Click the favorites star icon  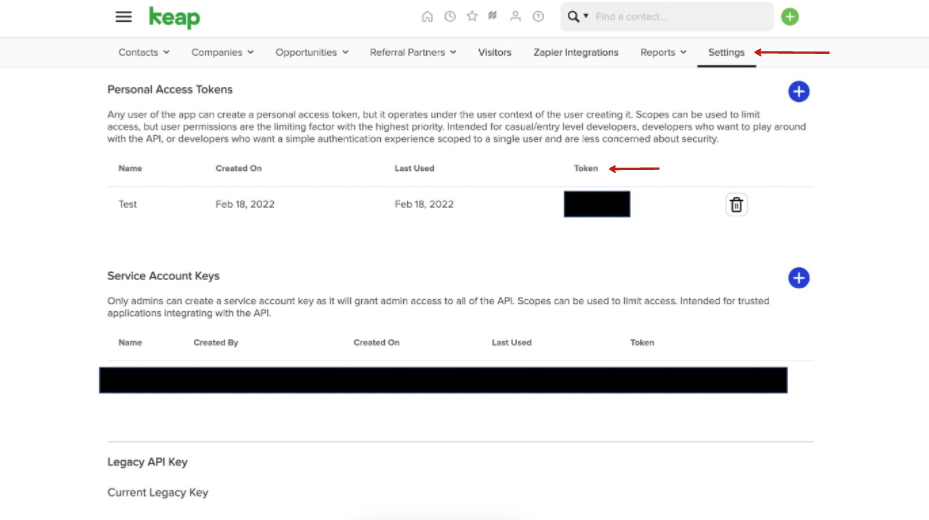[x=472, y=17]
